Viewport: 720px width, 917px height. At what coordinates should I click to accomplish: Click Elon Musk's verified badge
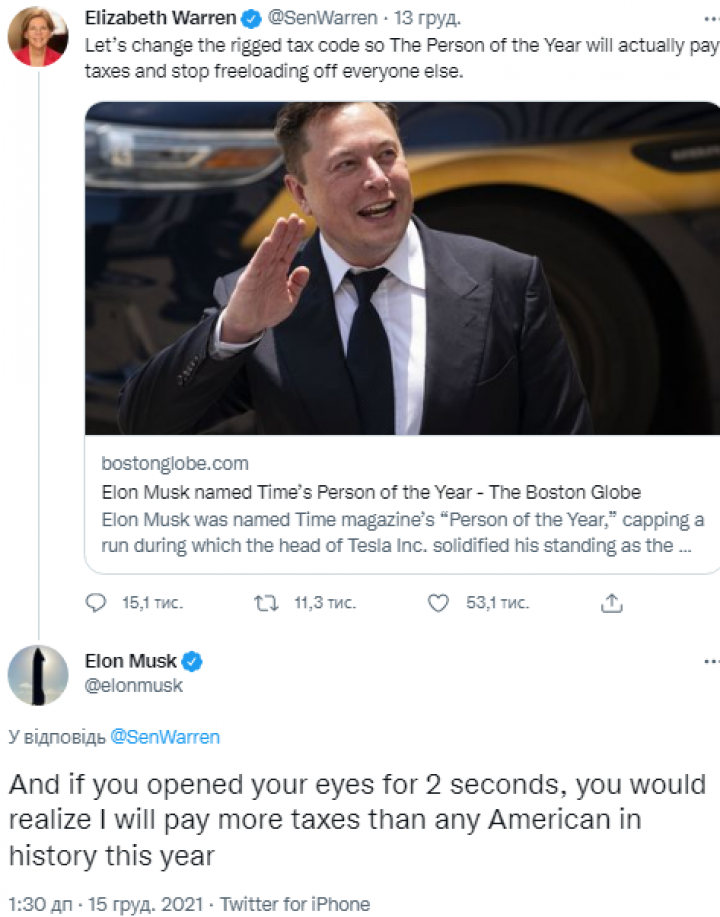click(x=192, y=661)
